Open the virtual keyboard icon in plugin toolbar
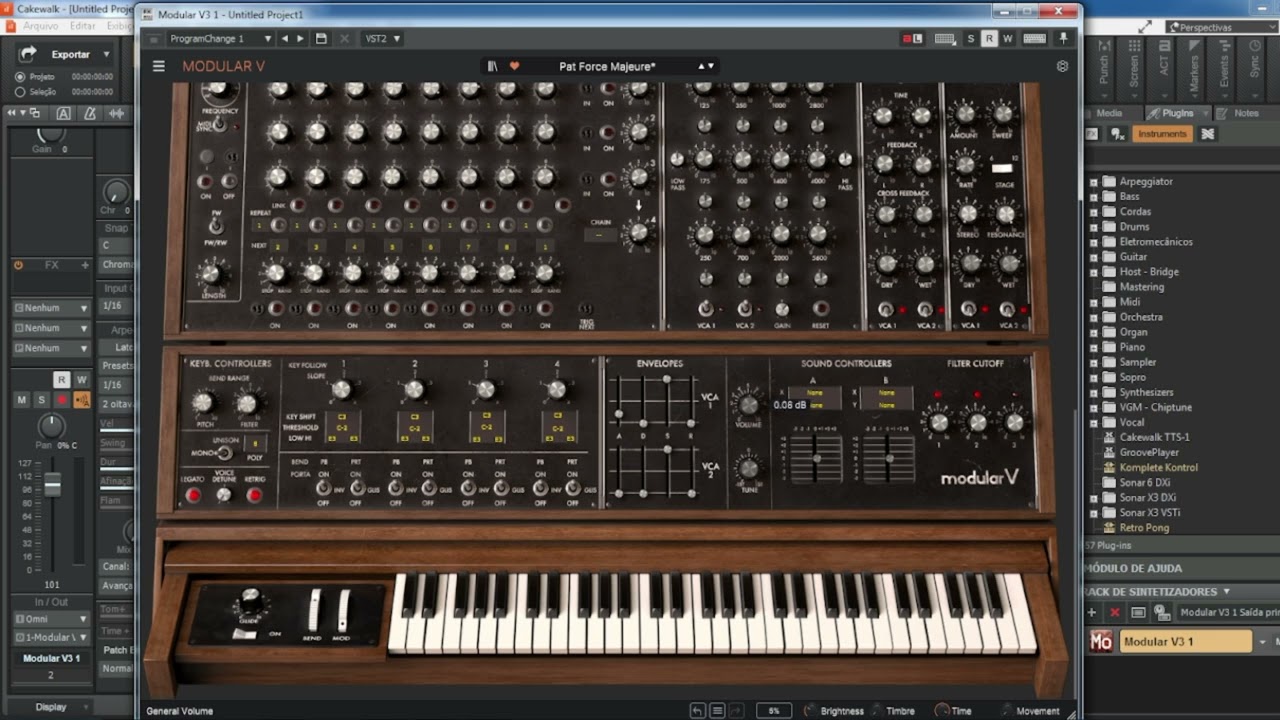 (x=944, y=38)
